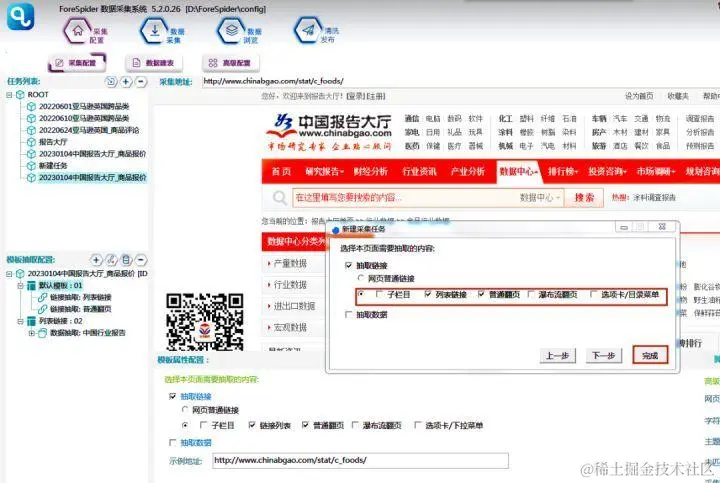Open the 产量数据 category link
This screenshot has height=483, width=720.
click(290, 264)
